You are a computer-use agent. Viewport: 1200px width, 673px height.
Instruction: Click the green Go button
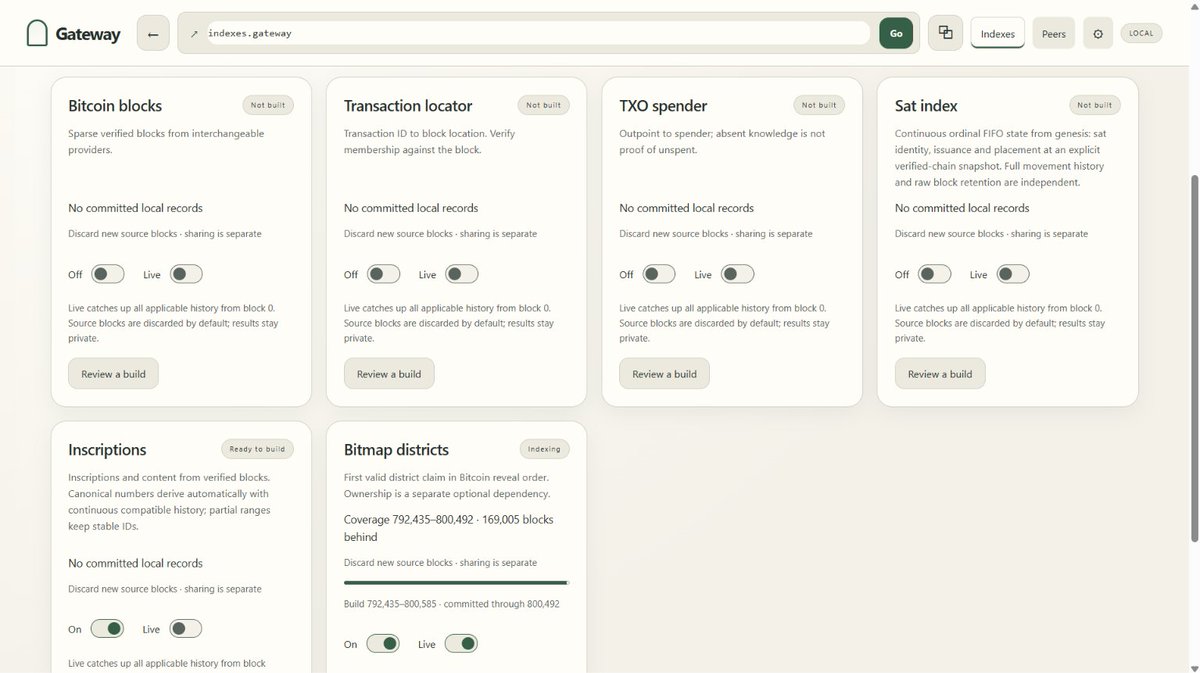pyautogui.click(x=896, y=33)
